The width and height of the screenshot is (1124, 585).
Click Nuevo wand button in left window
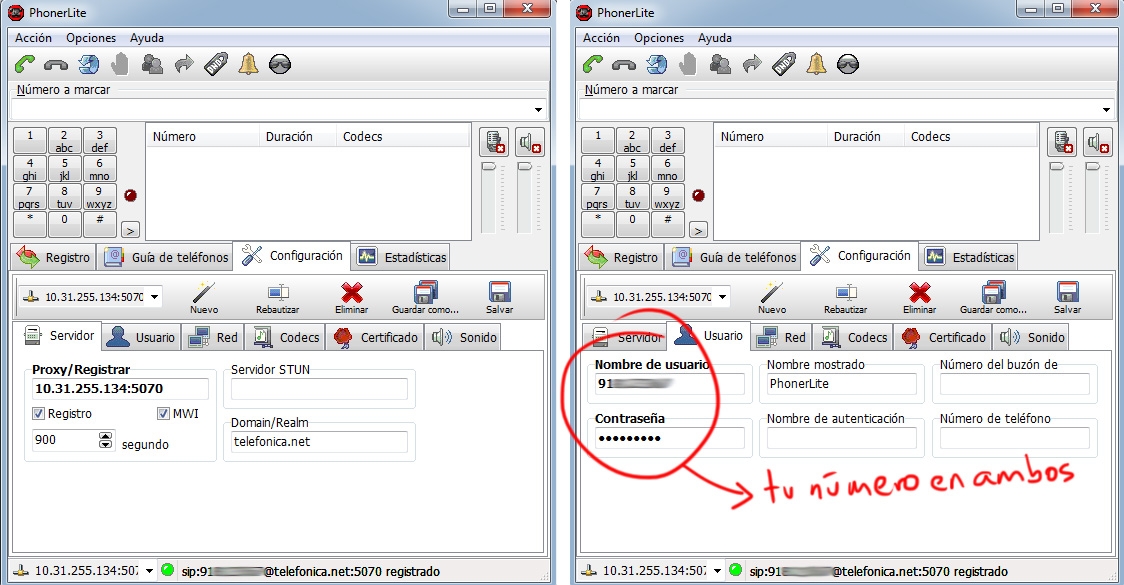204,298
